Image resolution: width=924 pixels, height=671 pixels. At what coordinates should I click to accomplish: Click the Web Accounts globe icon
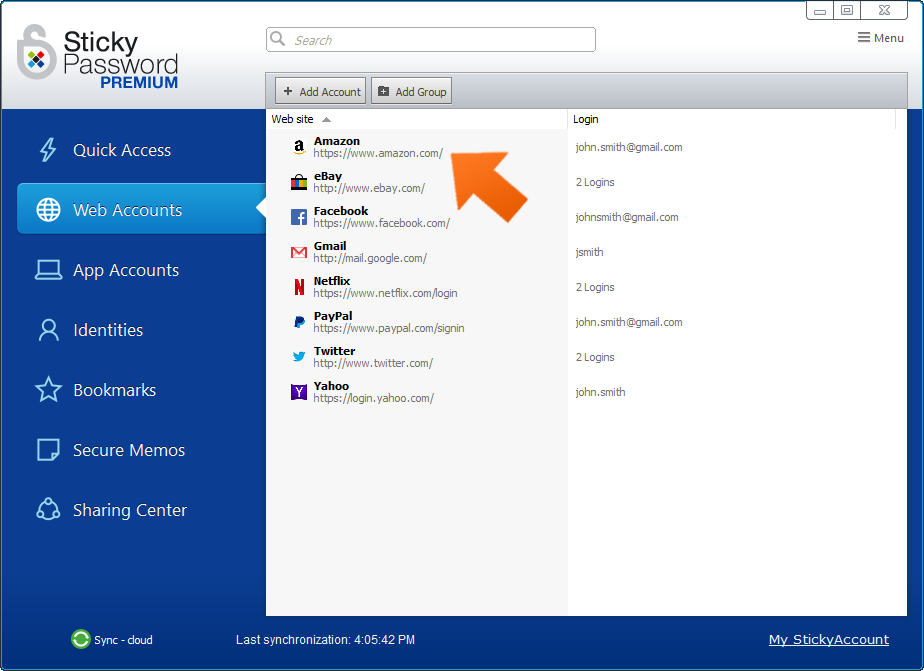click(x=48, y=210)
